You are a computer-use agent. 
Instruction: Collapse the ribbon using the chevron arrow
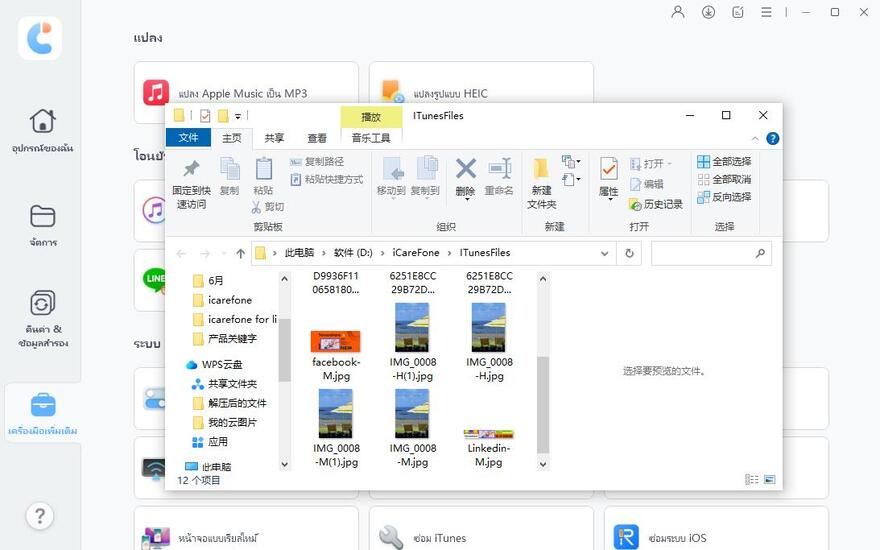tap(757, 139)
